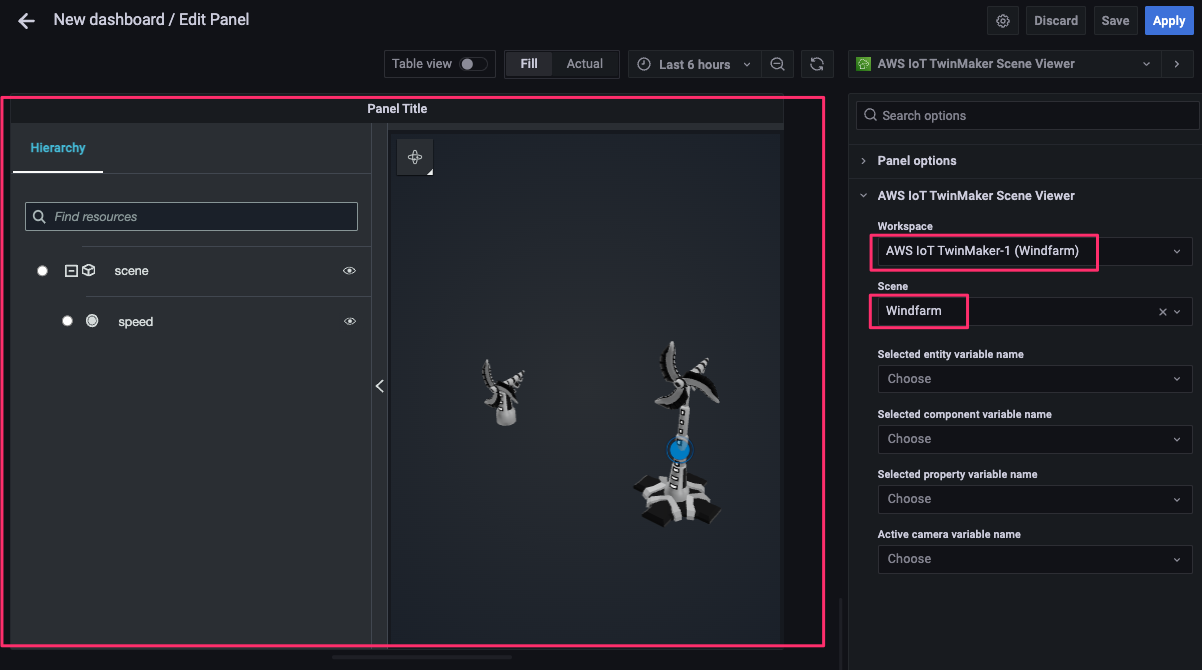This screenshot has height=670, width=1202.
Task: Click the camera move control icon in scene
Action: [x=415, y=157]
